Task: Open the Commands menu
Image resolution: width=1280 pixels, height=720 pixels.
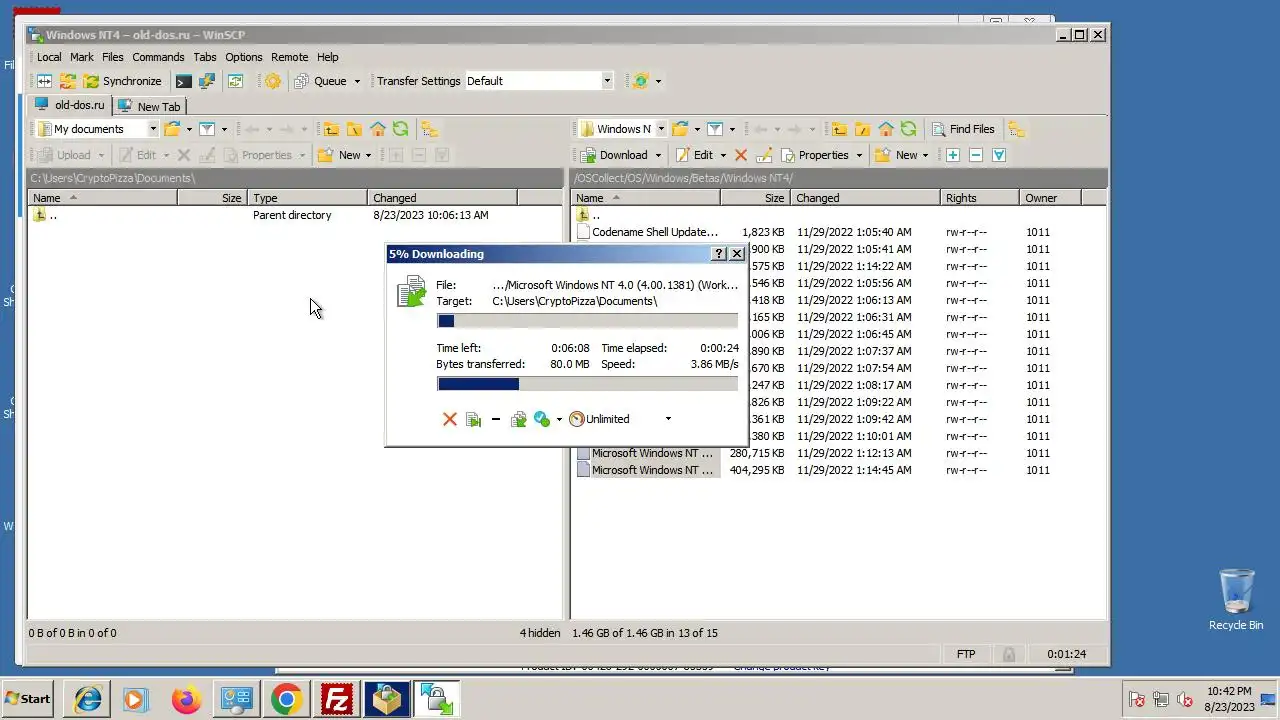Action: (158, 57)
